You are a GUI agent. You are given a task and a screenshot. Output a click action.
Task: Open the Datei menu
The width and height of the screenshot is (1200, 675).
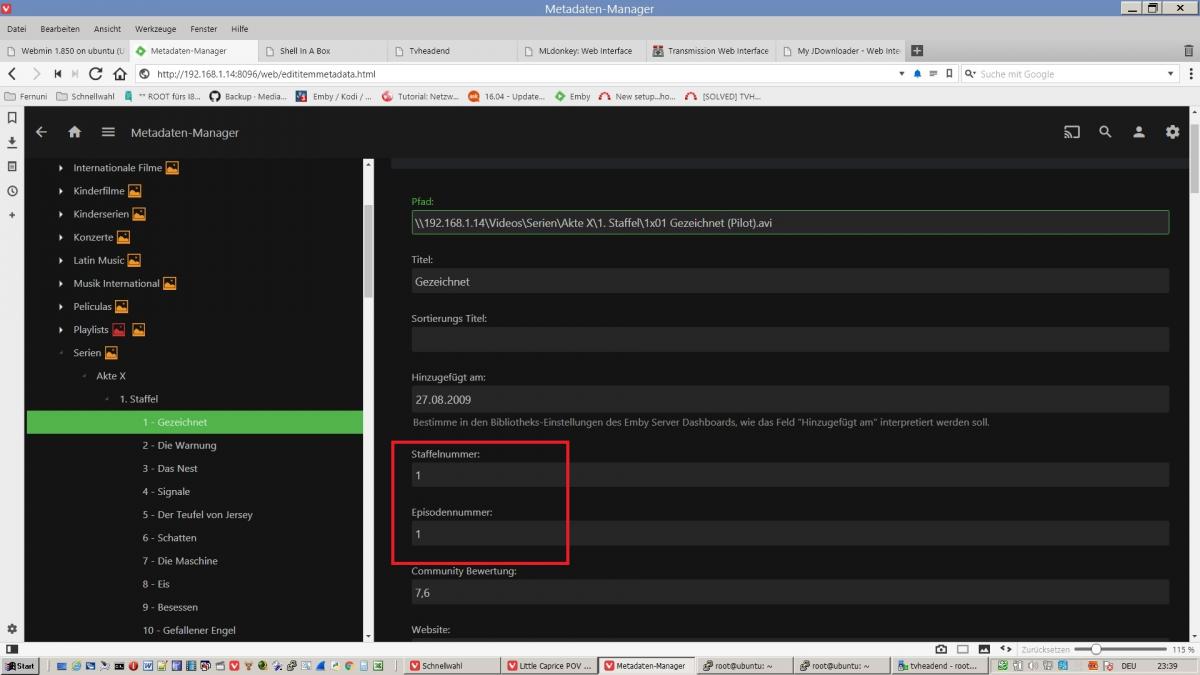[17, 29]
